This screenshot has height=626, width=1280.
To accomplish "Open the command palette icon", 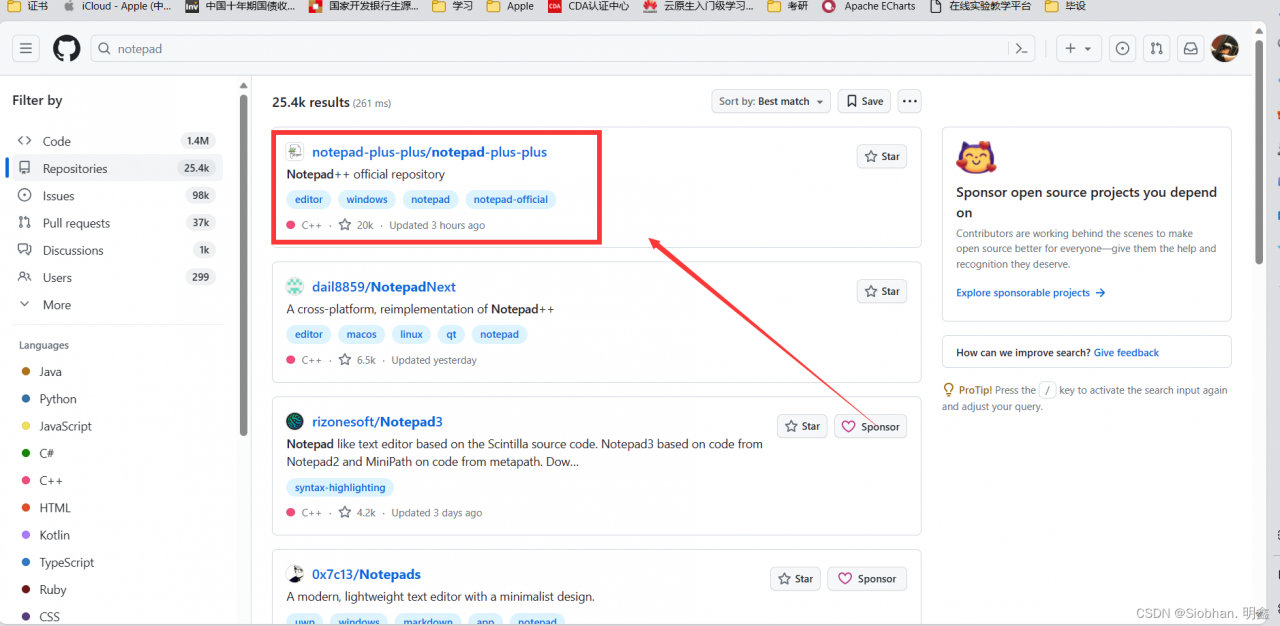I will [1021, 48].
